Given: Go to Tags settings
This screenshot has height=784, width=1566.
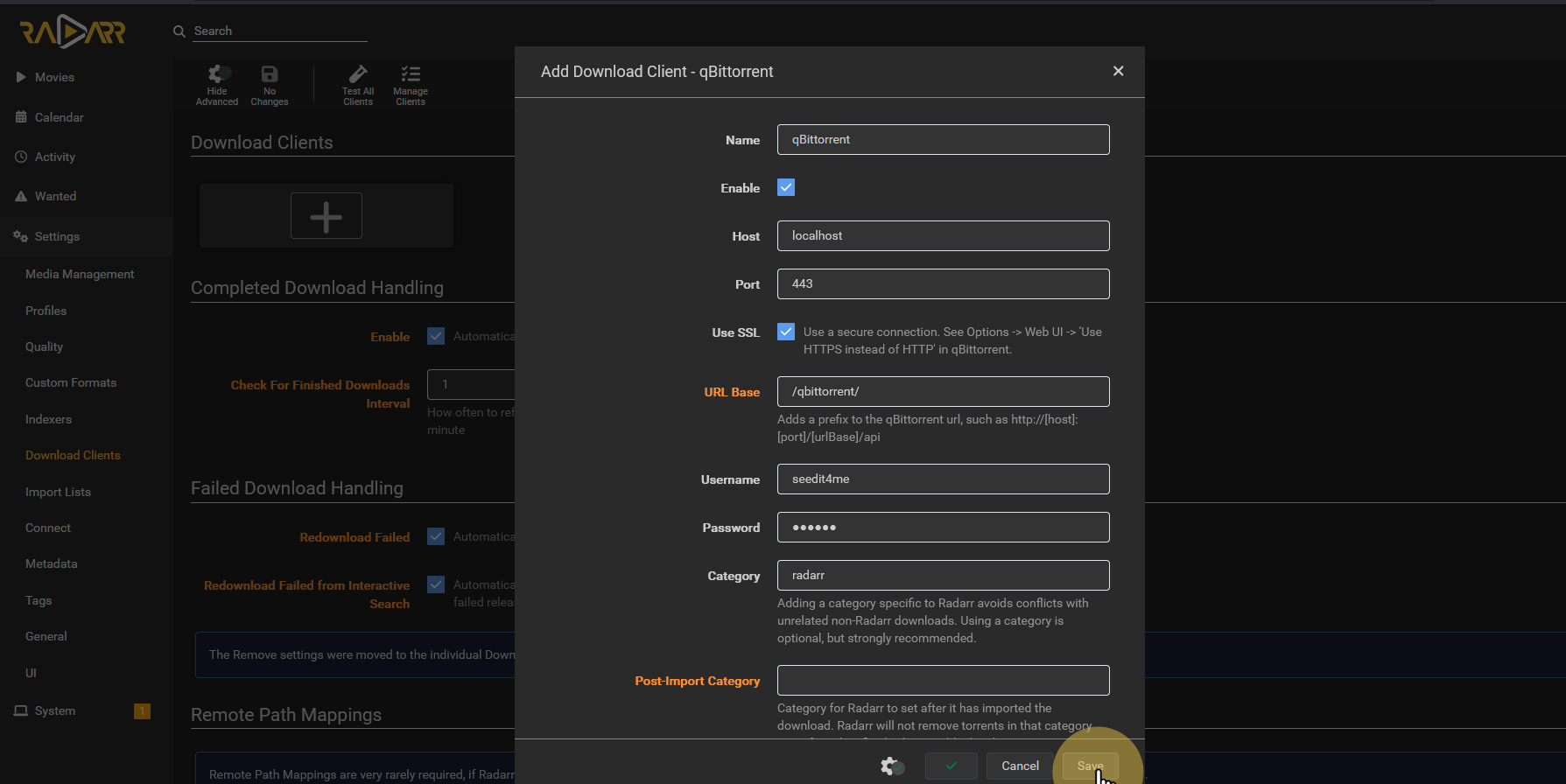Looking at the screenshot, I should [x=39, y=600].
